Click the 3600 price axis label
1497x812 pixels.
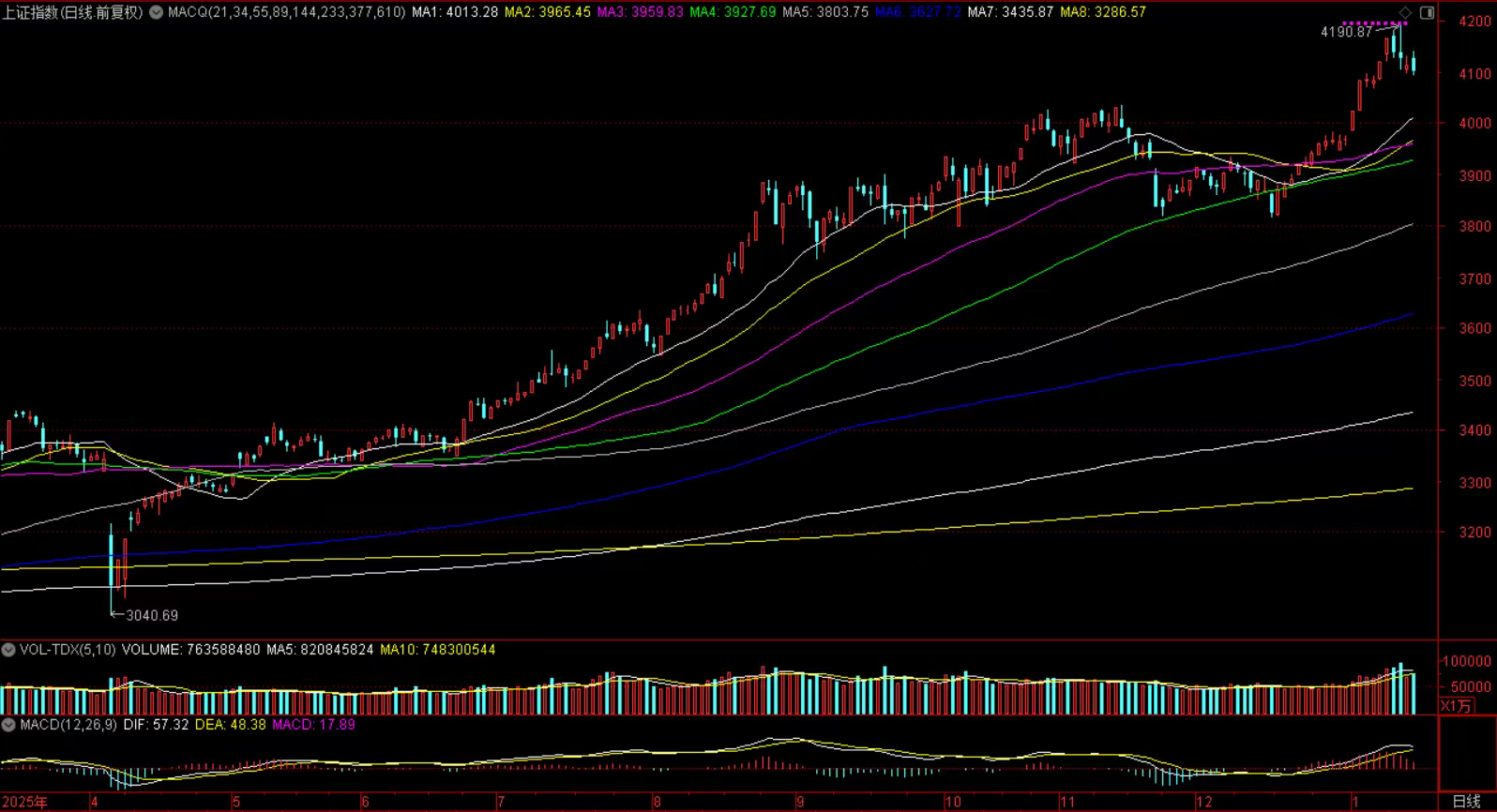point(1475,328)
